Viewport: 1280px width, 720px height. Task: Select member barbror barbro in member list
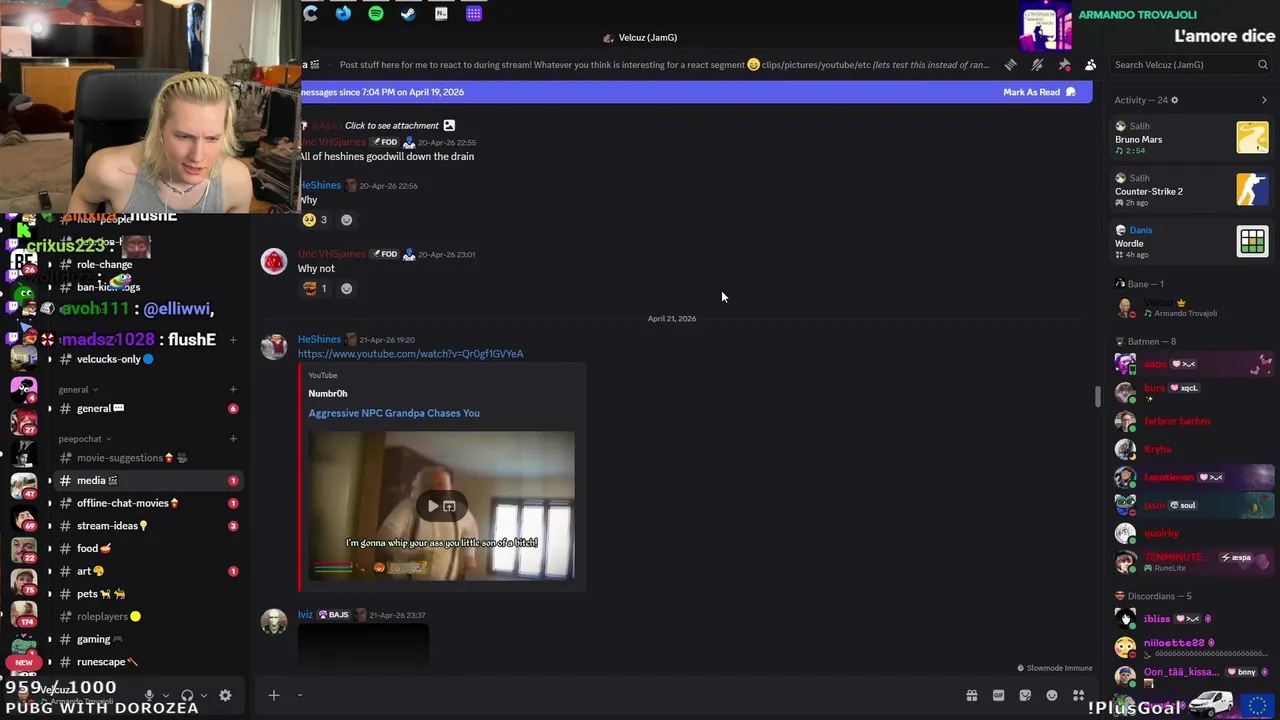coord(1192,421)
